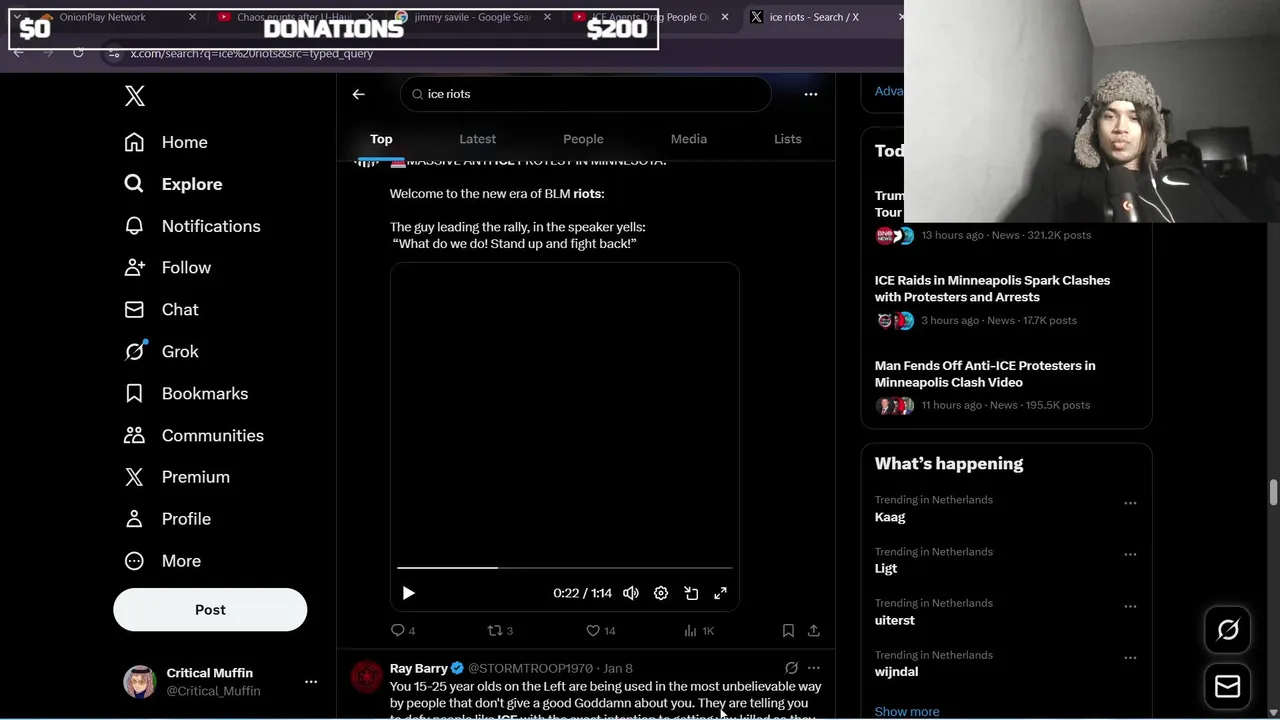Enter video fullscreen mode
Image resolution: width=1280 pixels, height=720 pixels.
[720, 593]
